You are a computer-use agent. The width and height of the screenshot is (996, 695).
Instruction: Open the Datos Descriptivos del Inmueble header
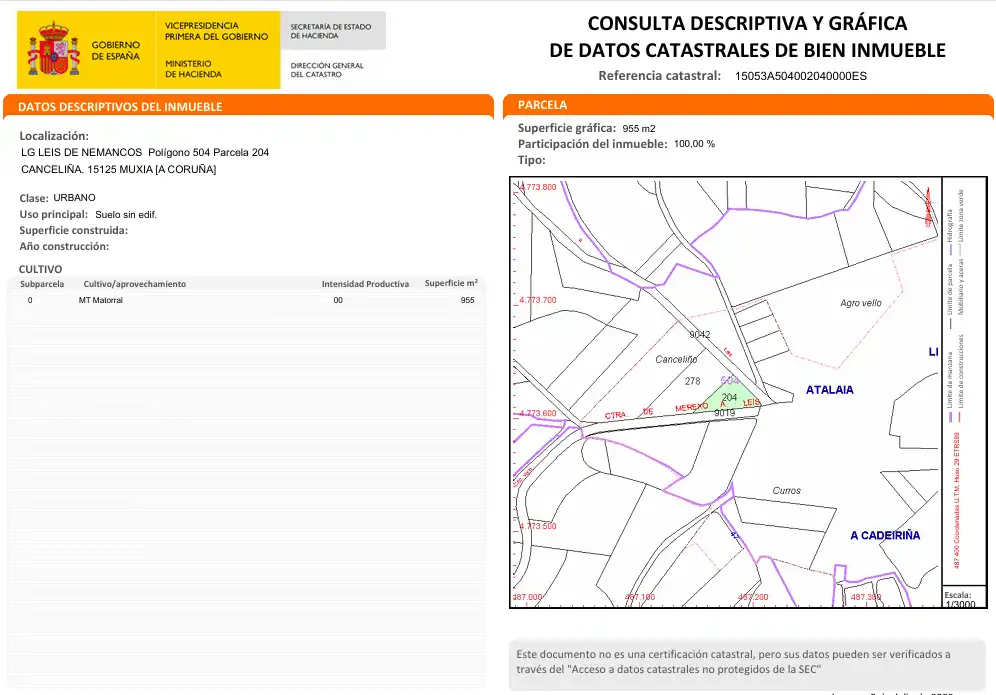click(248, 106)
